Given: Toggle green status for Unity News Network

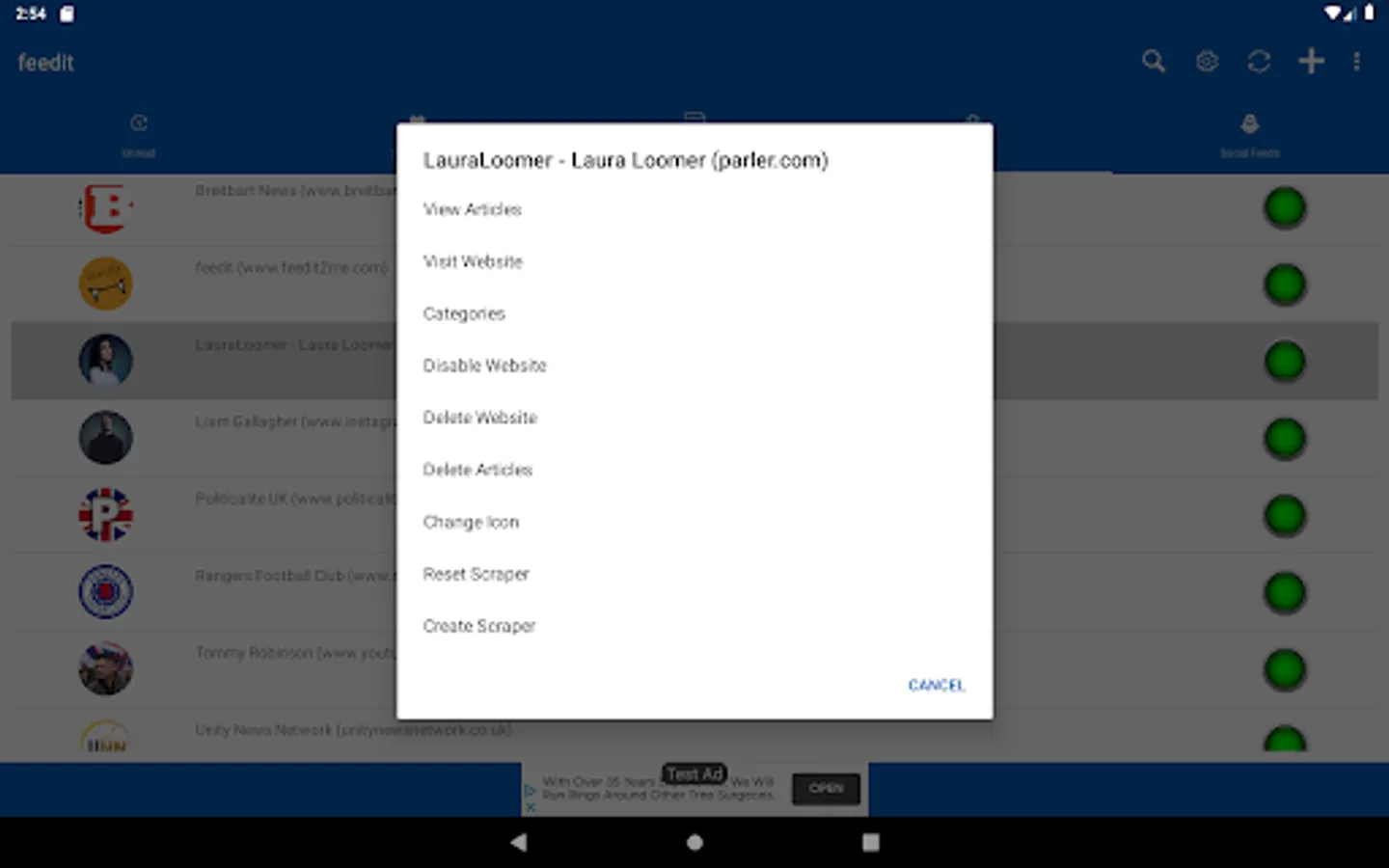Looking at the screenshot, I should (1285, 741).
